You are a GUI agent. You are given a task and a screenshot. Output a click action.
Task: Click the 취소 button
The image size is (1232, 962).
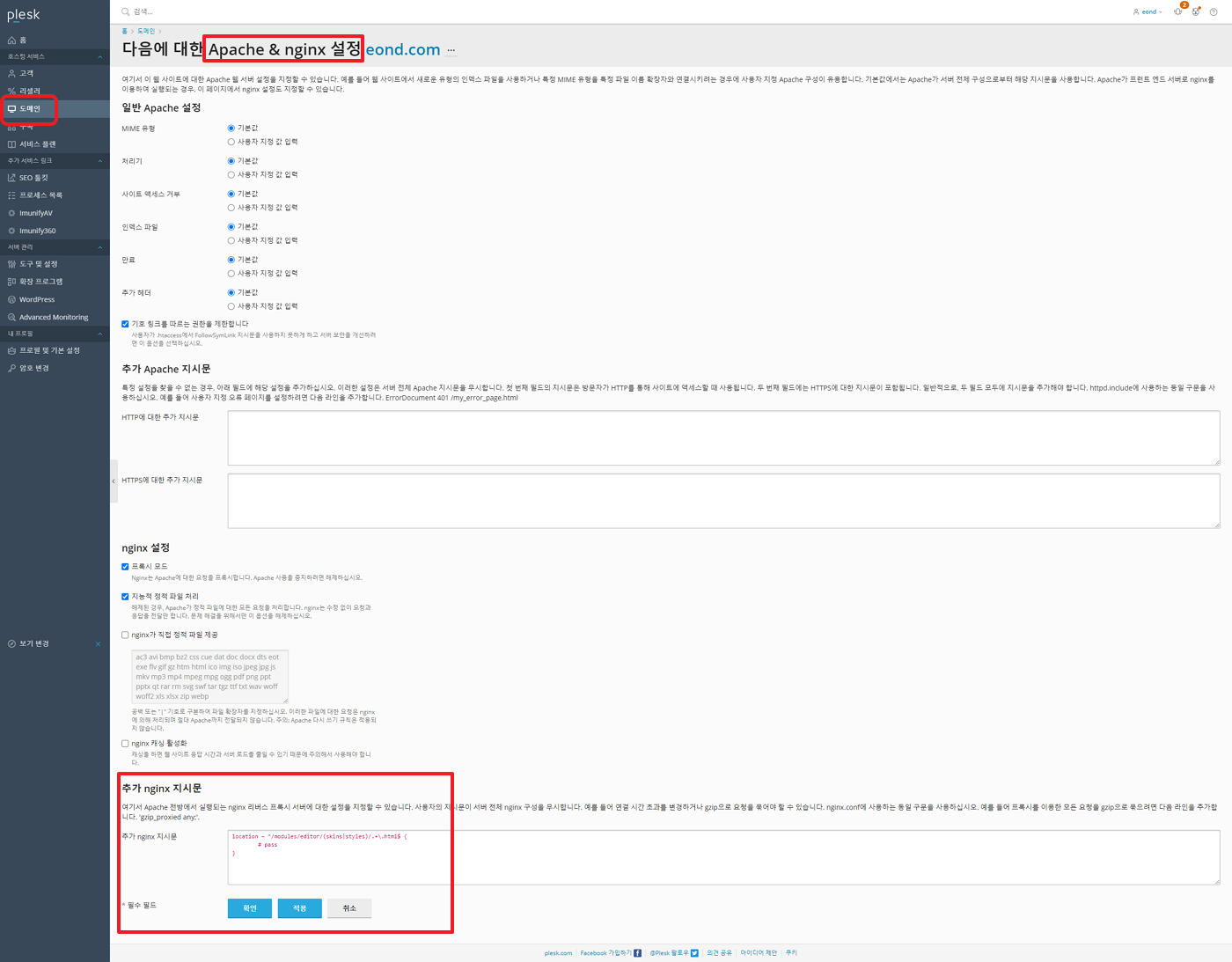[x=349, y=908]
